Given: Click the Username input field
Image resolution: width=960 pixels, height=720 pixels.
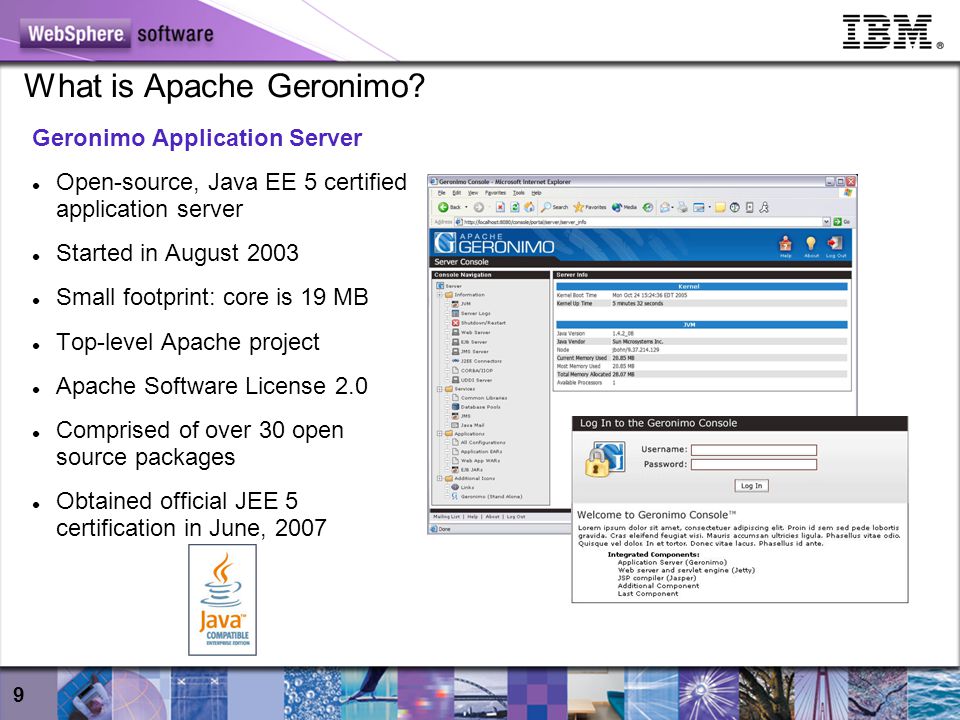Looking at the screenshot, I should (x=754, y=450).
